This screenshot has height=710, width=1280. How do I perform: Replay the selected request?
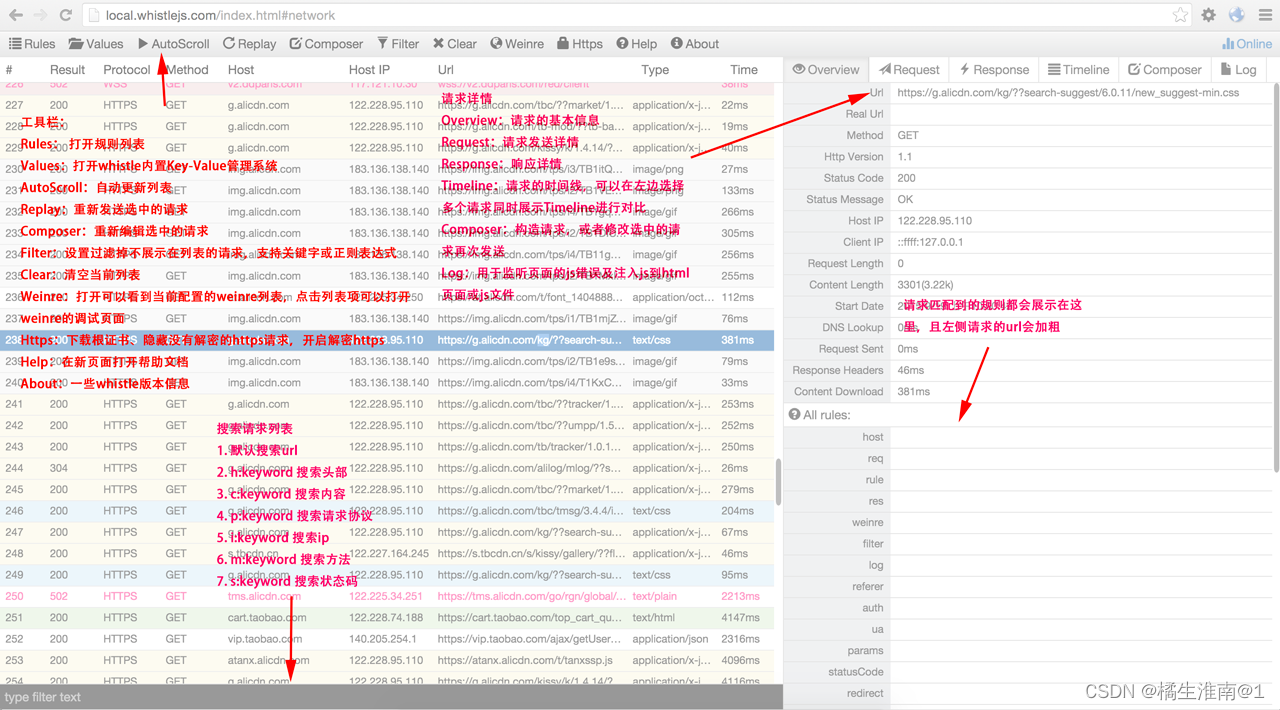(x=249, y=44)
